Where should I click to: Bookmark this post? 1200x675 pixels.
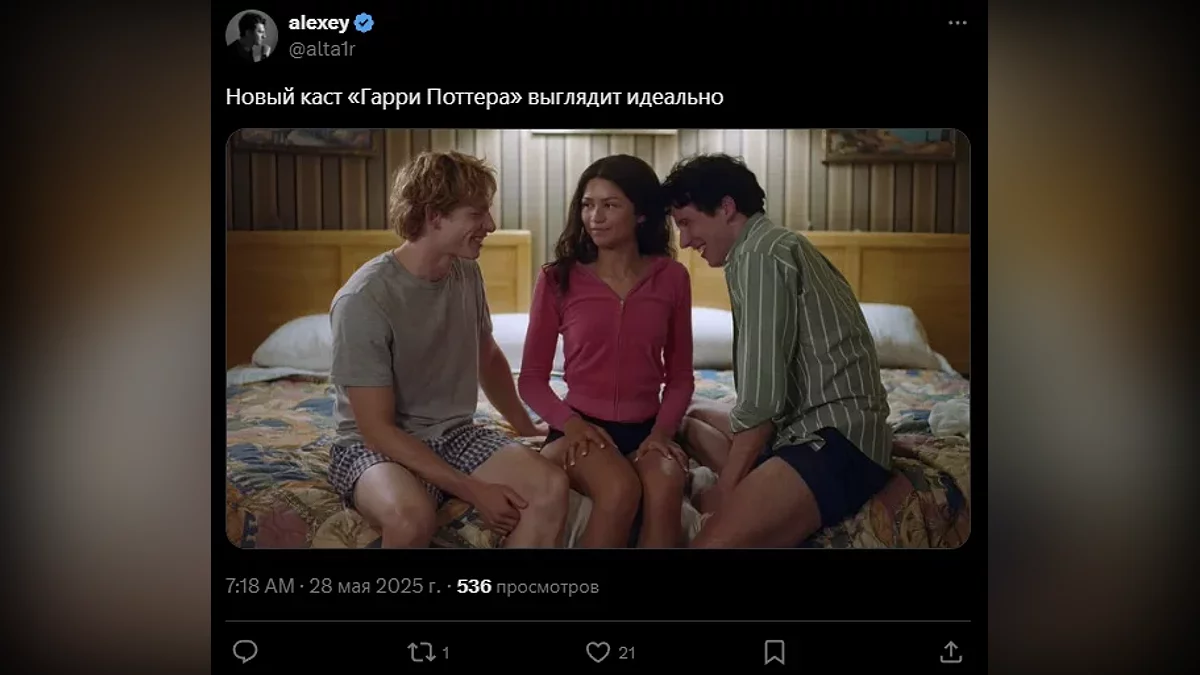[x=774, y=652]
